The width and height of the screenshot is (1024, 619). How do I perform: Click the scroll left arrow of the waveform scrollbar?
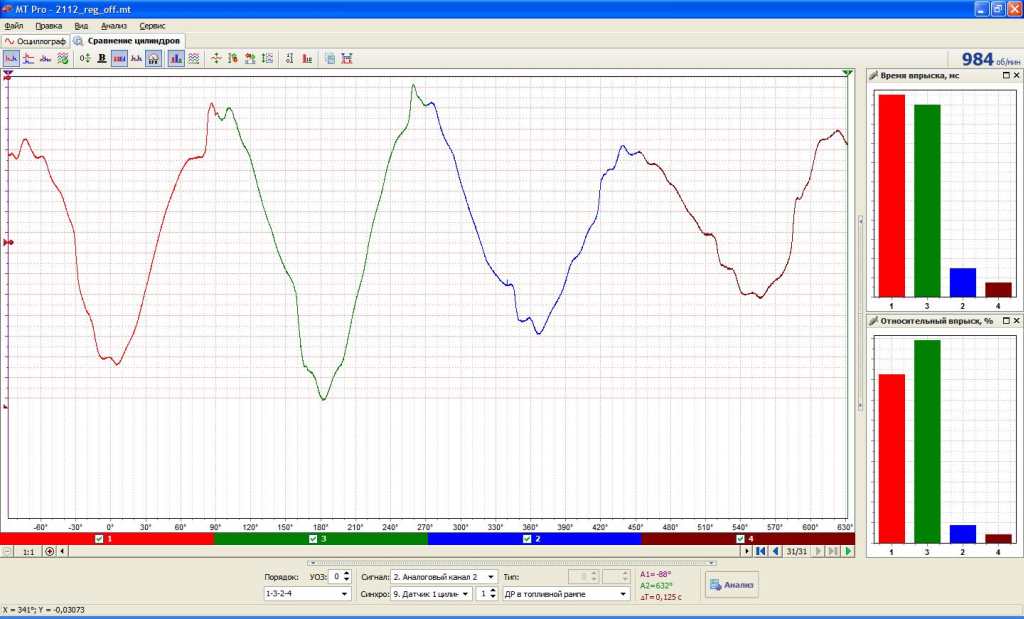click(x=62, y=552)
